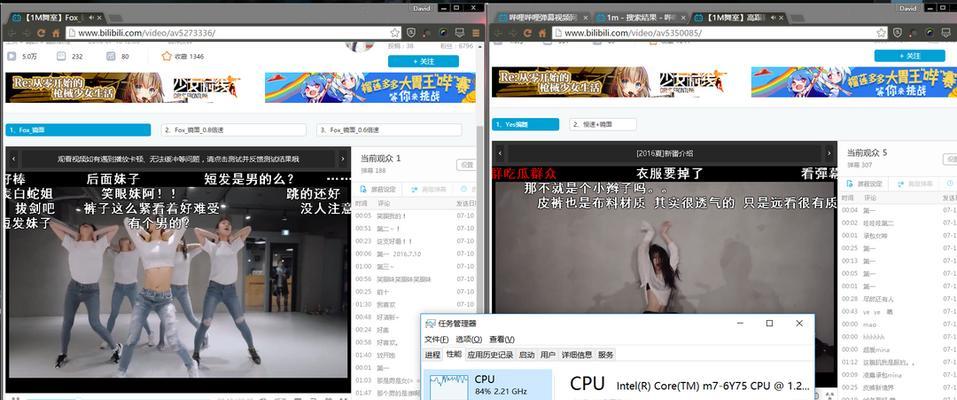957x400 pixels.
Task: Click 设置 button in left danmaku panel
Action: tap(466, 165)
